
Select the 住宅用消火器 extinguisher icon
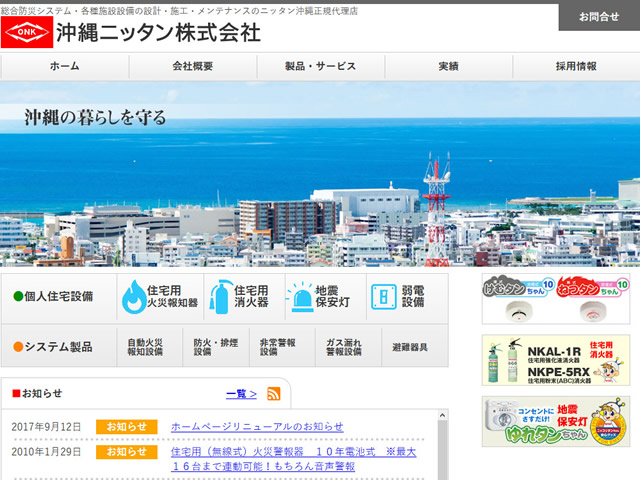click(x=220, y=297)
